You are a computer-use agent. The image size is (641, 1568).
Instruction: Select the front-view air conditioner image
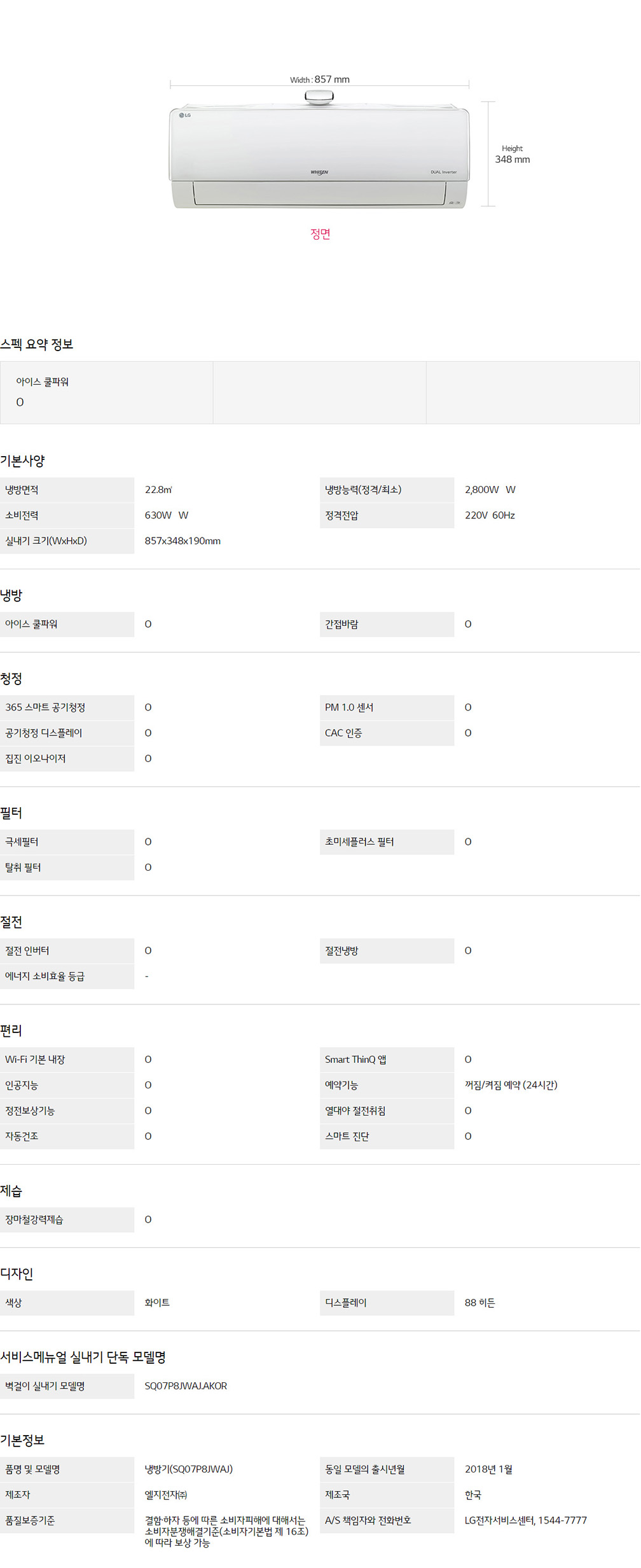(x=319, y=149)
